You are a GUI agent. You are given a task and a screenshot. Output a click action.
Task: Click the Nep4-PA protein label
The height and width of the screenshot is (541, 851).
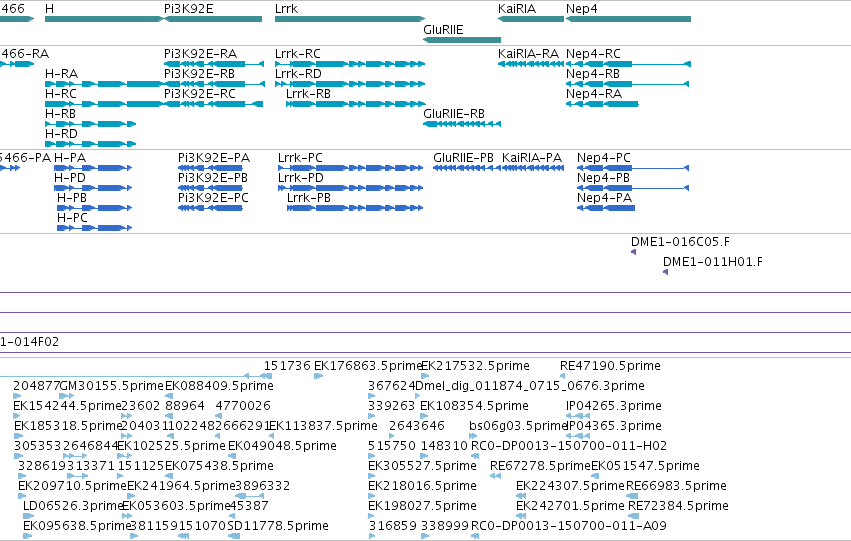[604, 198]
